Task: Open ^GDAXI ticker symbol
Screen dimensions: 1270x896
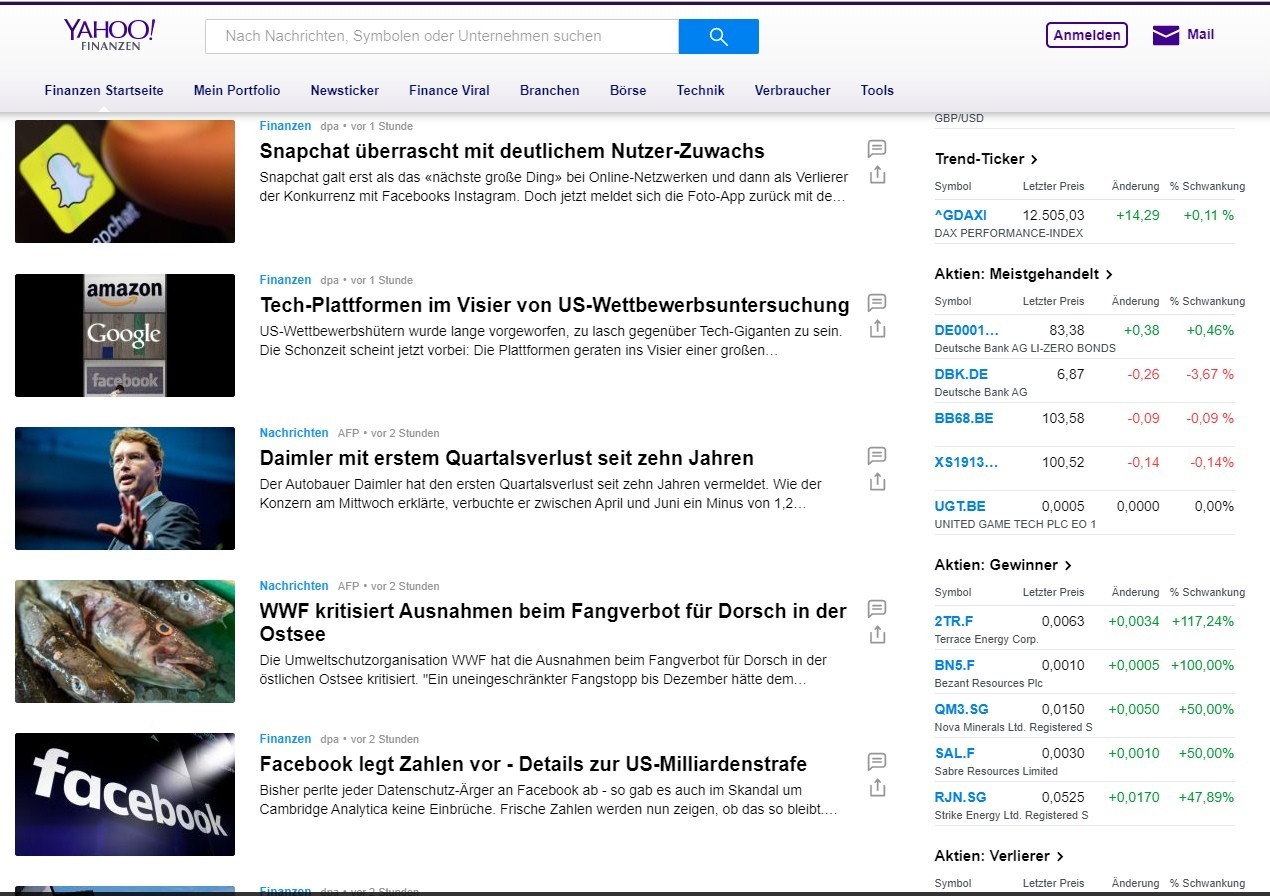Action: [960, 215]
